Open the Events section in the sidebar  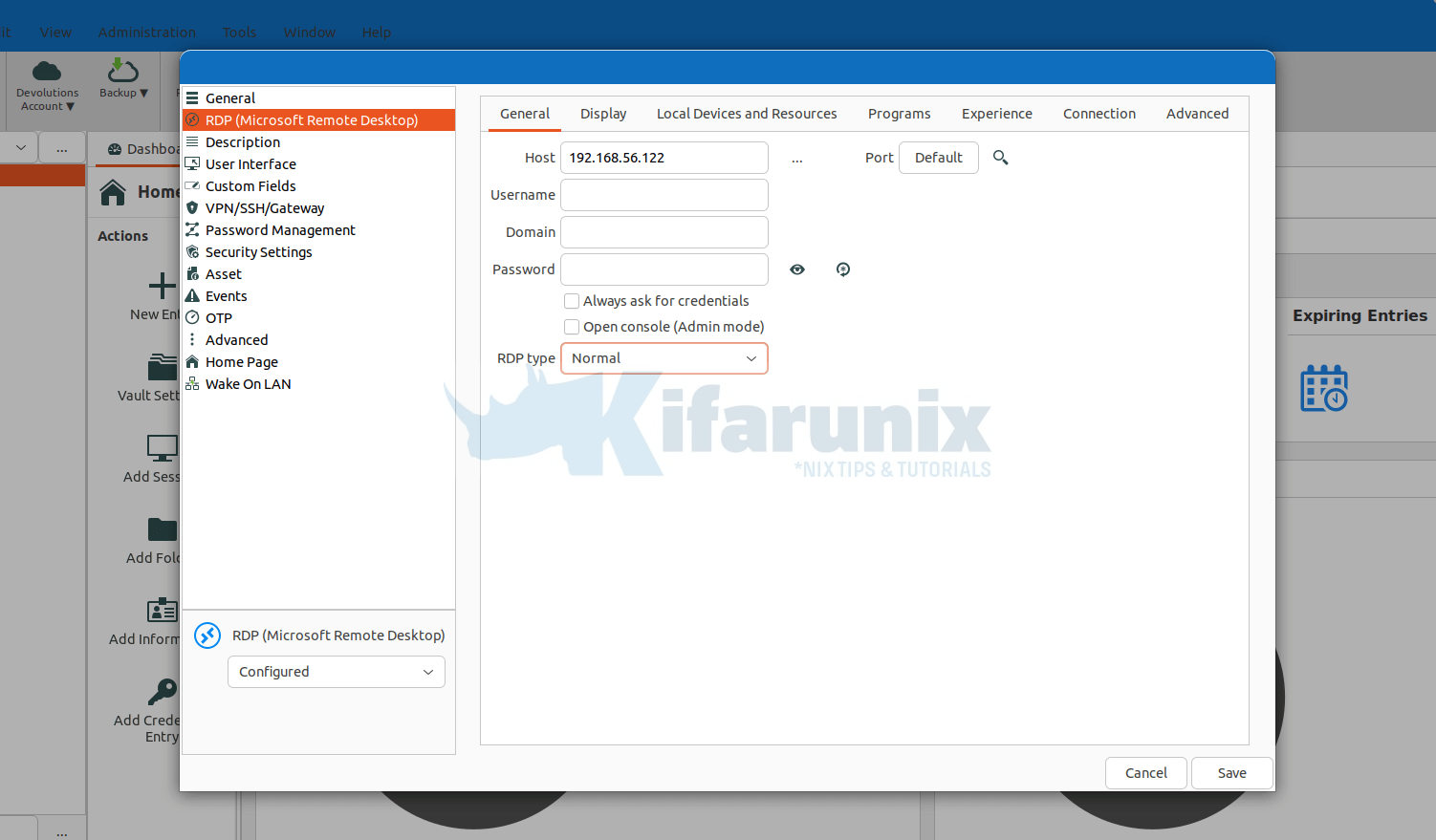click(225, 295)
